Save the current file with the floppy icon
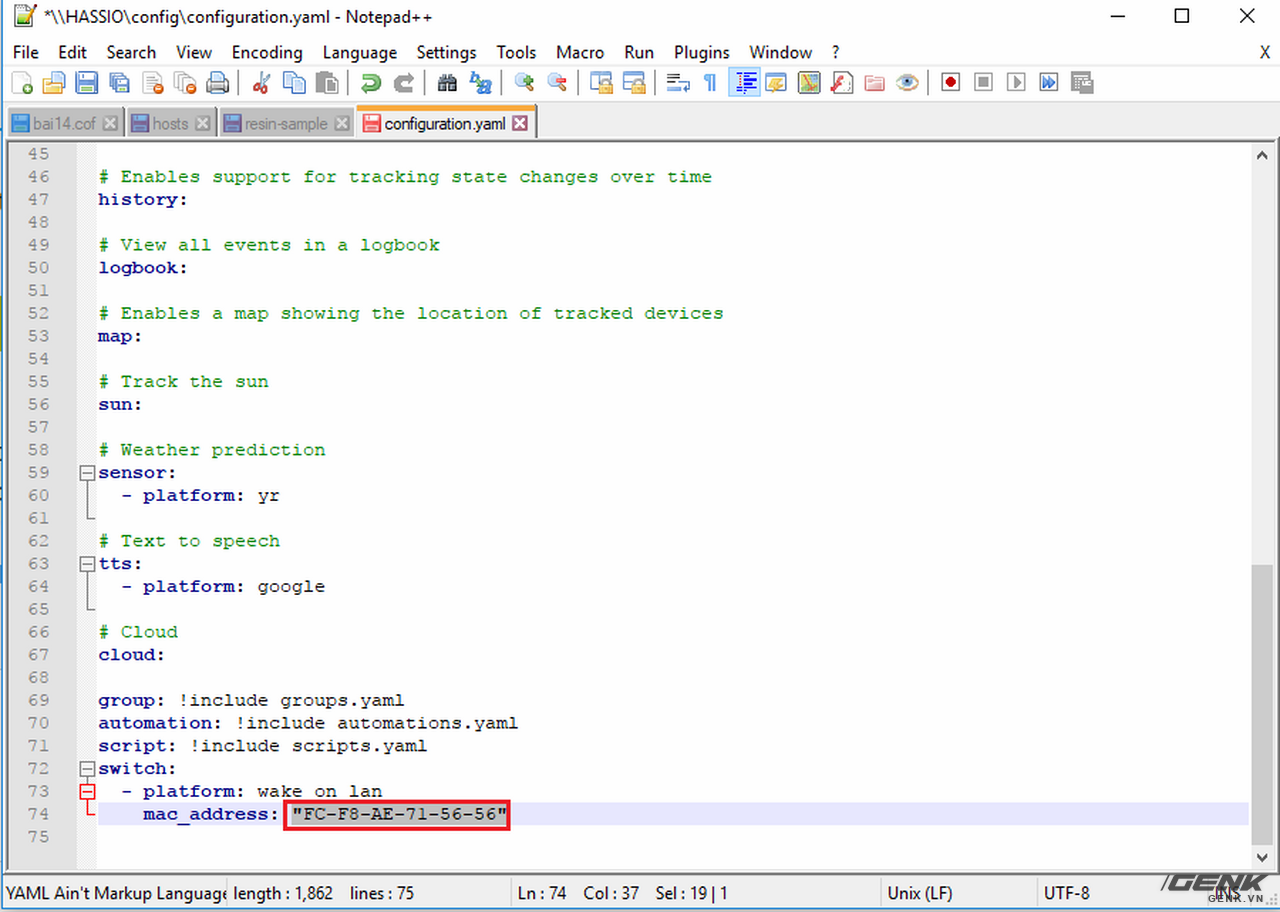The width and height of the screenshot is (1280, 912). [x=87, y=83]
